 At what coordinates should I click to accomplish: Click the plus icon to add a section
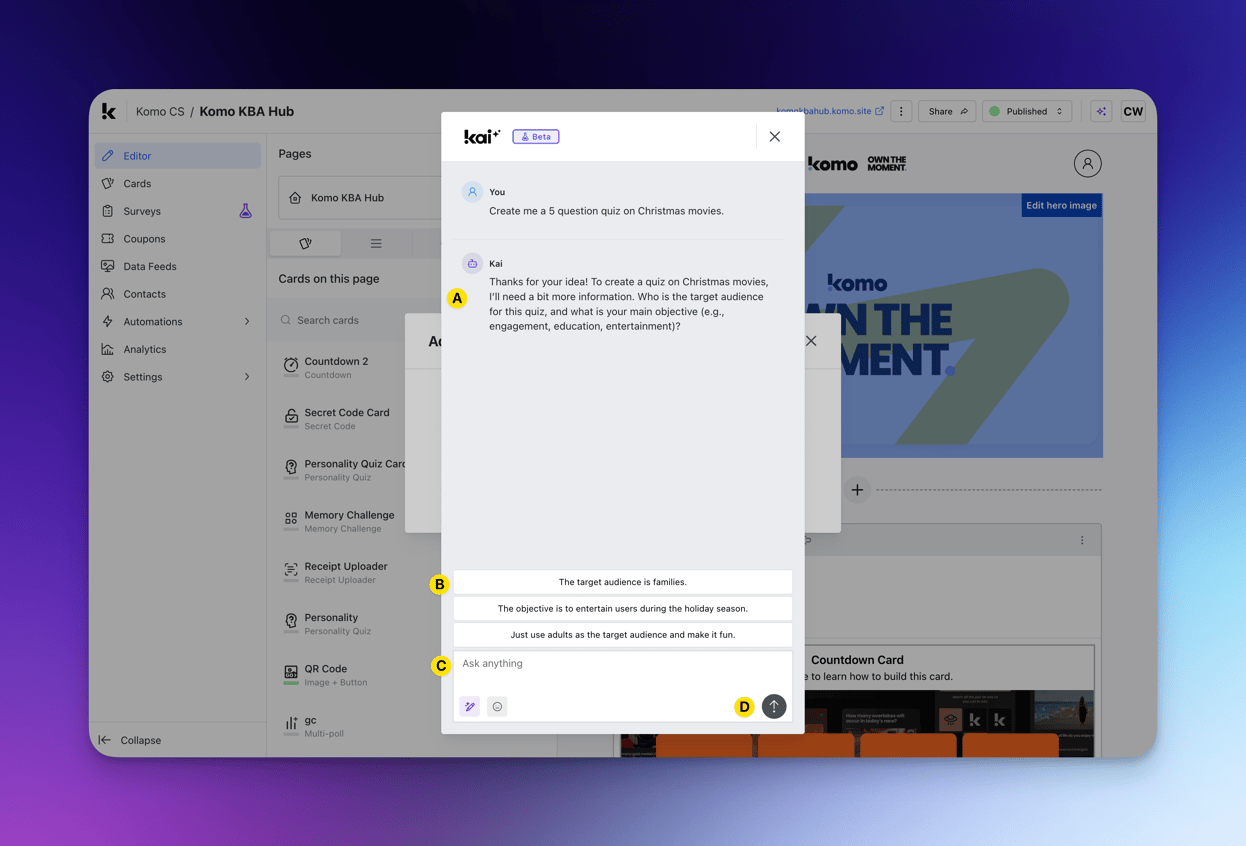coord(857,490)
